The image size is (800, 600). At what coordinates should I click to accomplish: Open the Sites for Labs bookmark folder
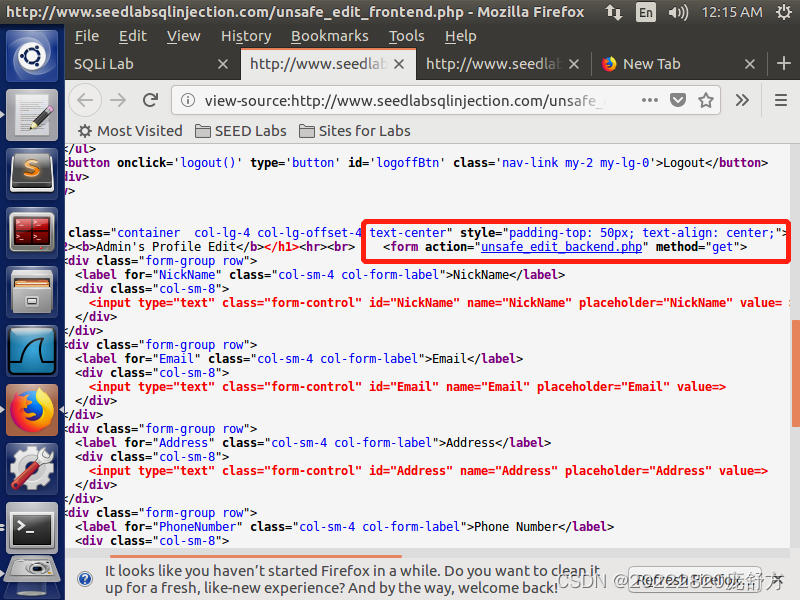[x=355, y=131]
